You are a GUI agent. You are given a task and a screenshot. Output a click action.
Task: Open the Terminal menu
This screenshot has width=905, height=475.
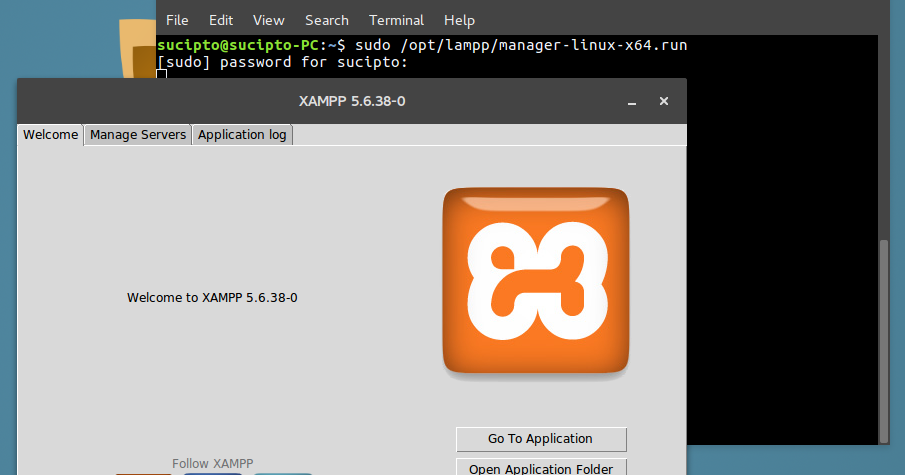(x=397, y=20)
